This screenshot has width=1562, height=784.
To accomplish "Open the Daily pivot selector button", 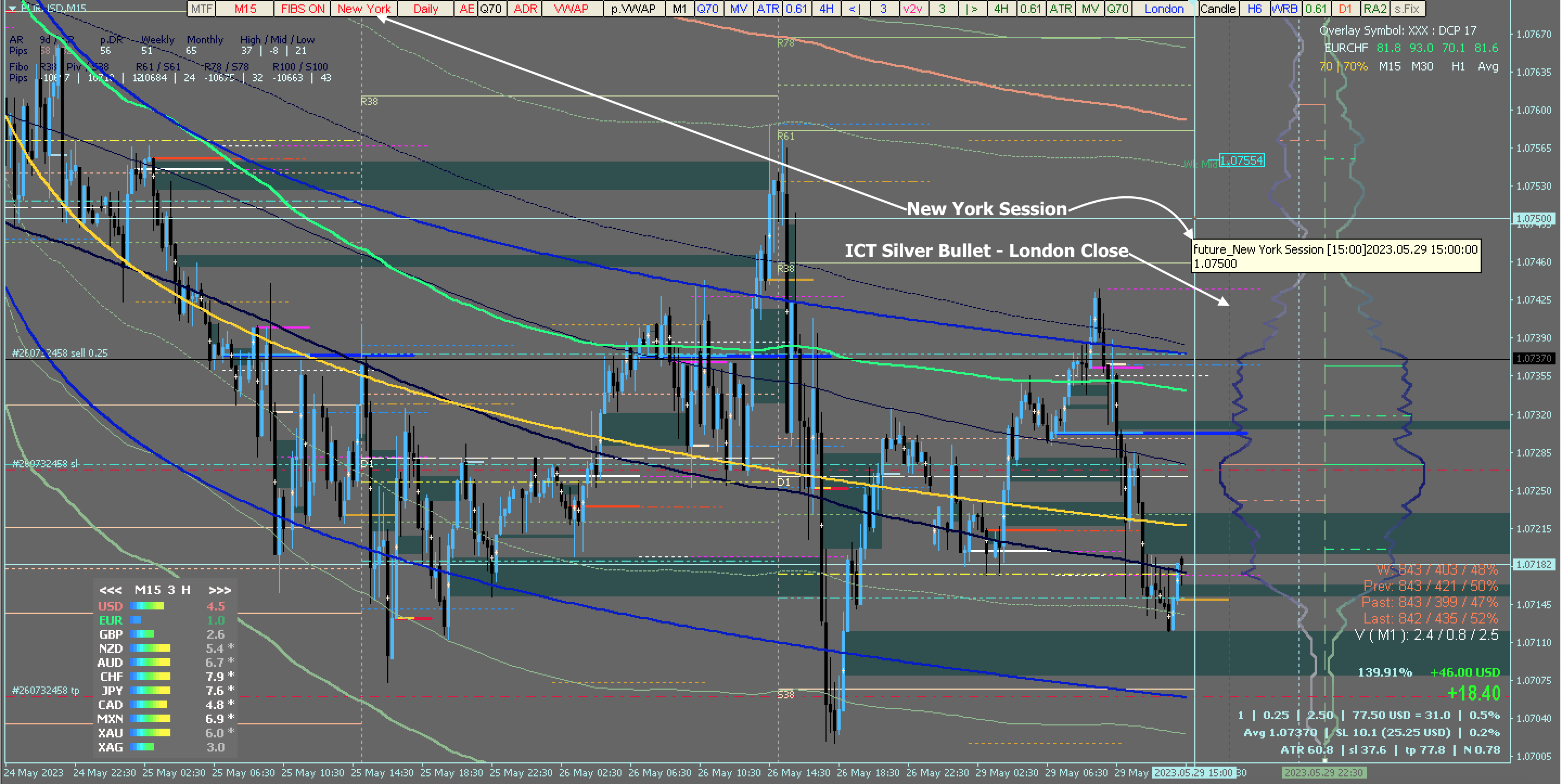I will (426, 9).
